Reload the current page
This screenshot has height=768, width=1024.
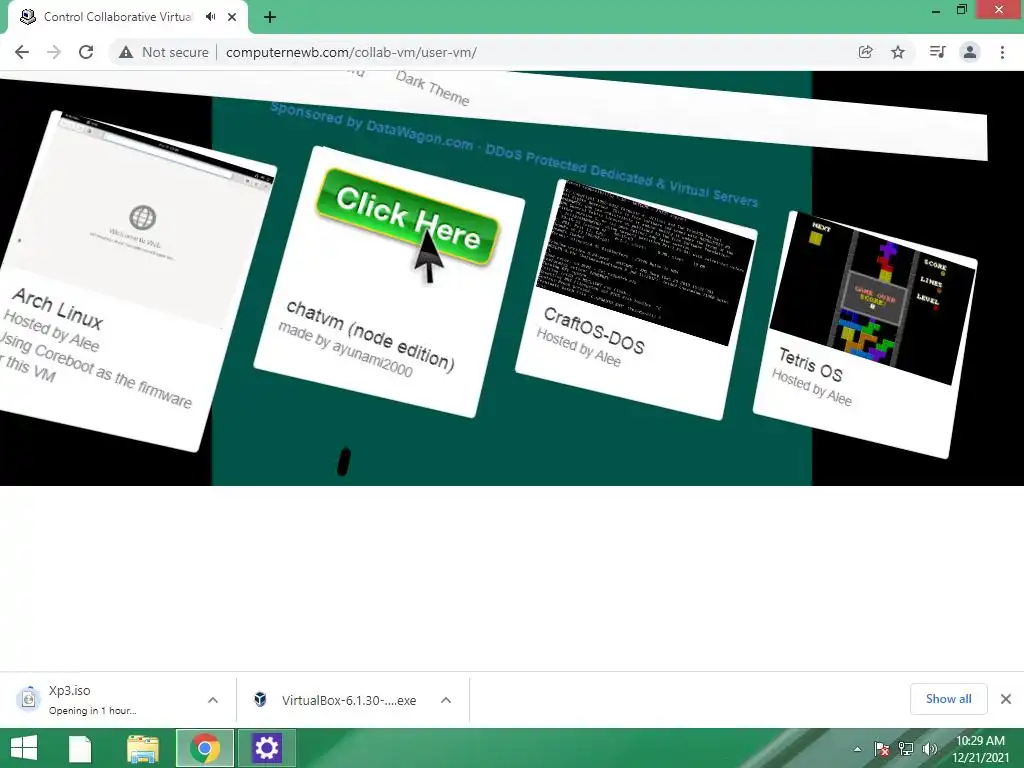[86, 52]
